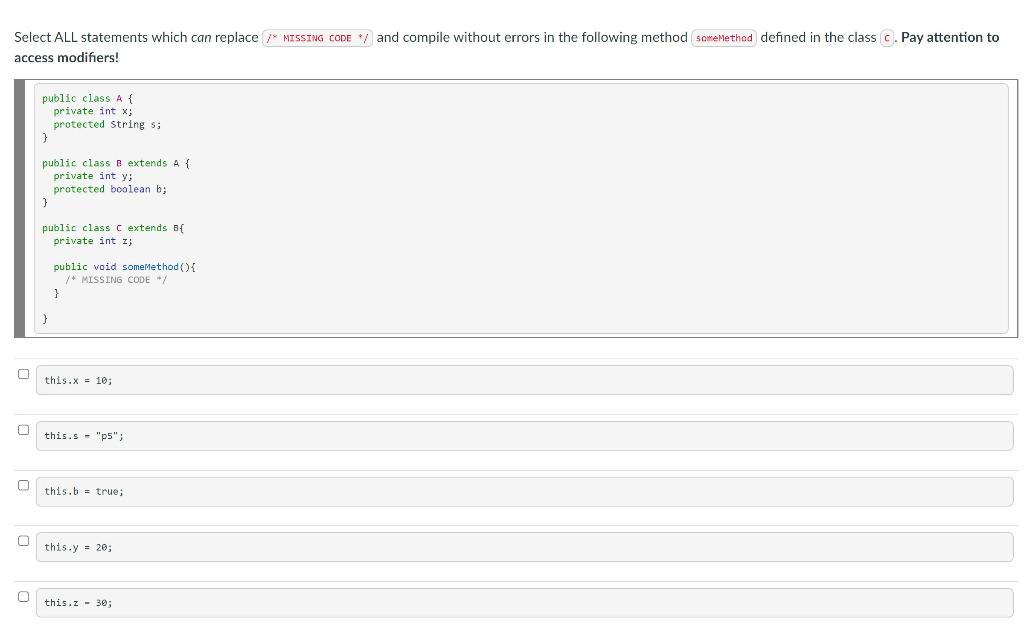Click the line 'protected boolean b;'
The width and height of the screenshot is (1024, 635).
pos(110,189)
